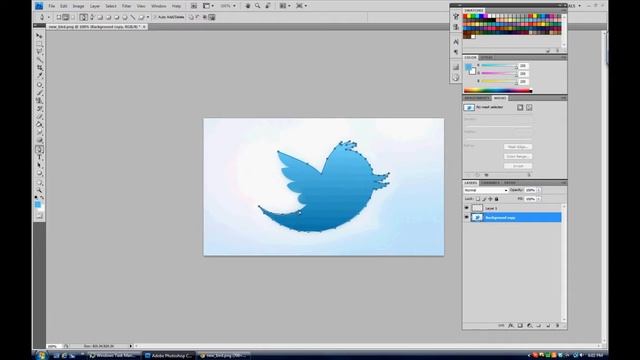Image resolution: width=640 pixels, height=360 pixels.
Task: Click the Background copy layer thumbnail
Action: (x=477, y=217)
